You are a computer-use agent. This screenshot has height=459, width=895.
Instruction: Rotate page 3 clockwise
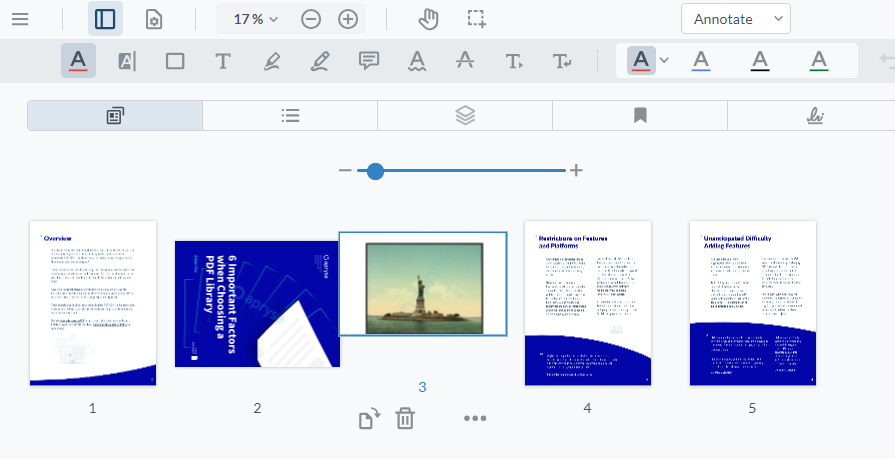click(369, 418)
